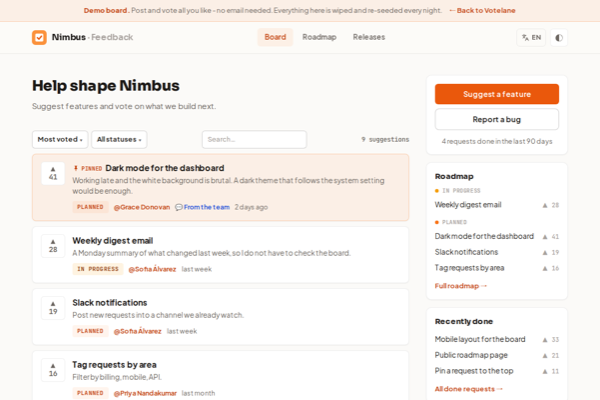Click author @Sofía Álvarez on Slack notifications

click(x=137, y=331)
